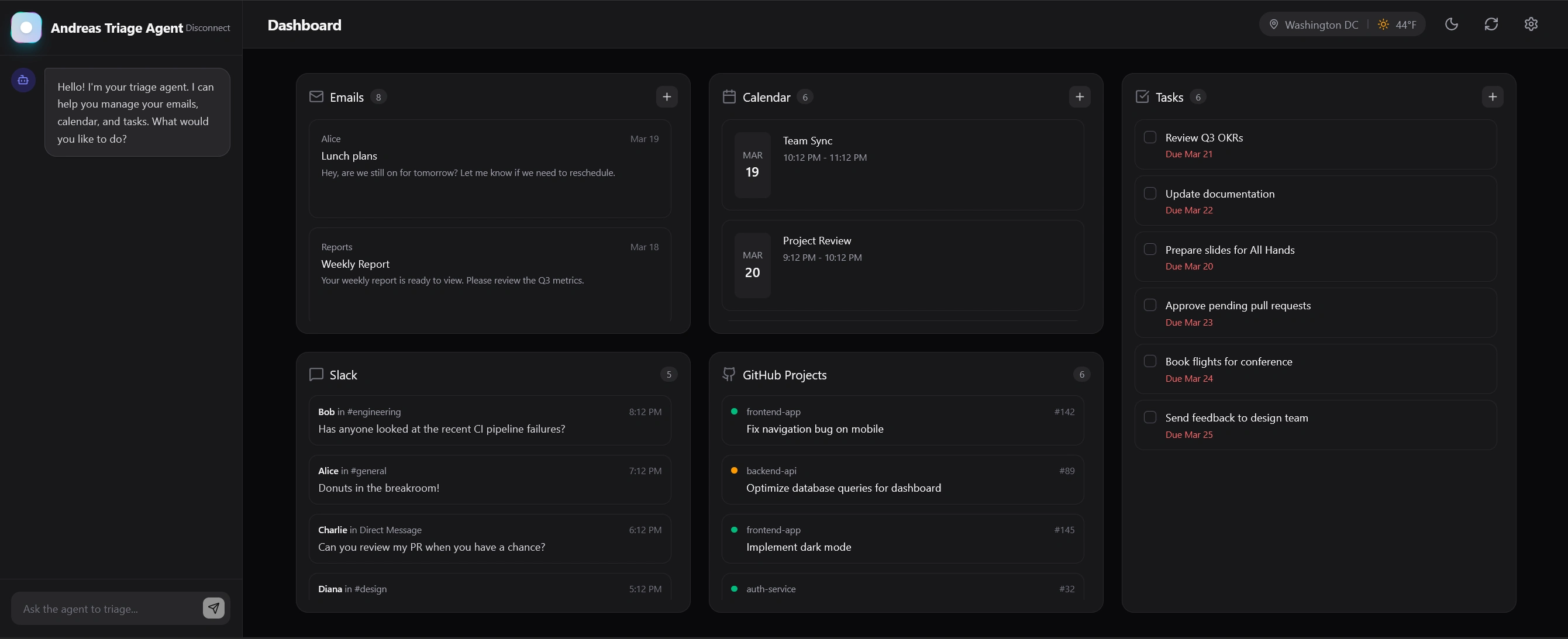The width and height of the screenshot is (1568, 639).
Task: Click Disconnect link next to agent name
Action: [x=208, y=28]
